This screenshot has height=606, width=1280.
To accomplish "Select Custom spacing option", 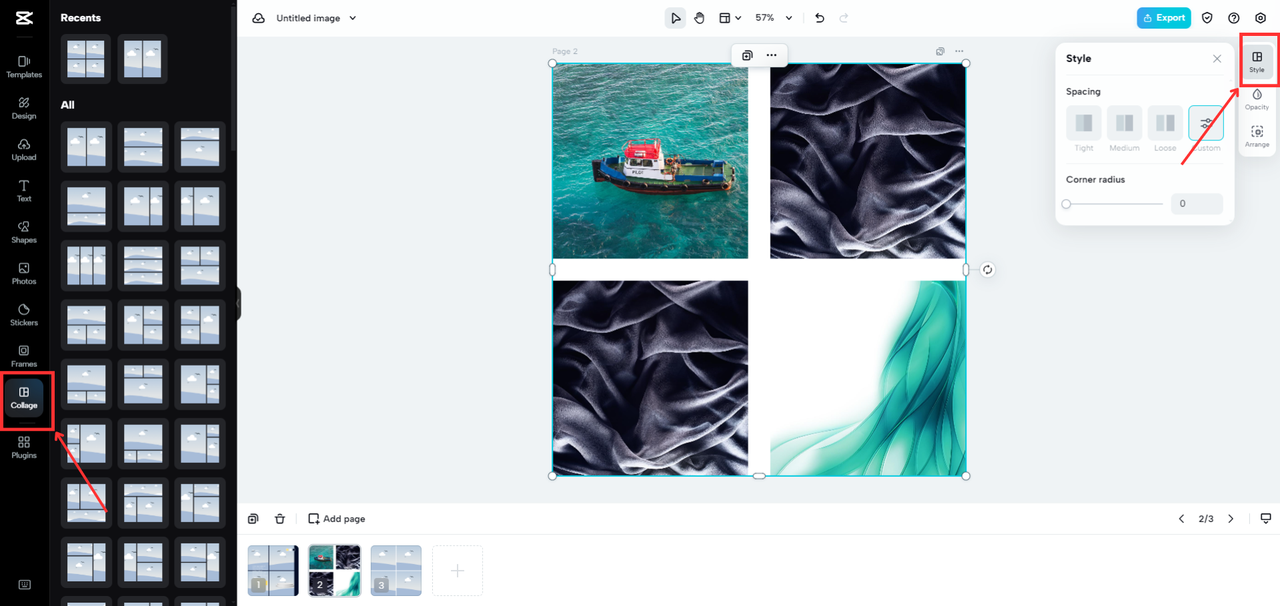I will (x=1206, y=123).
